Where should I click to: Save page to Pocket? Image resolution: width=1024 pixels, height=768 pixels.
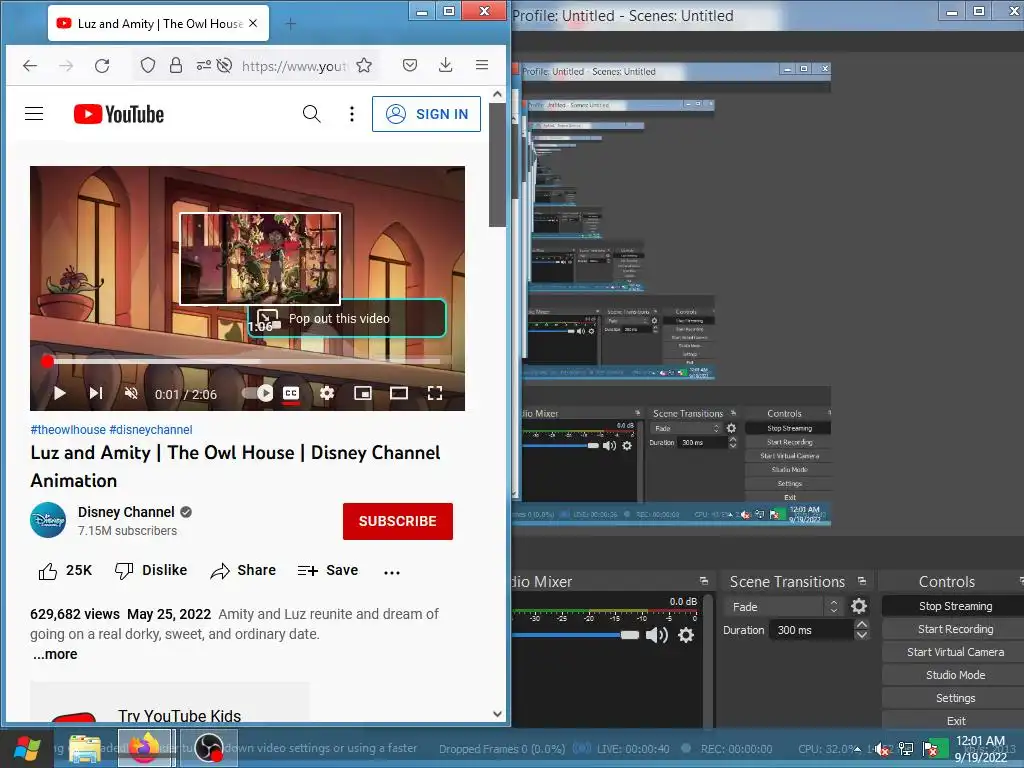(410, 65)
